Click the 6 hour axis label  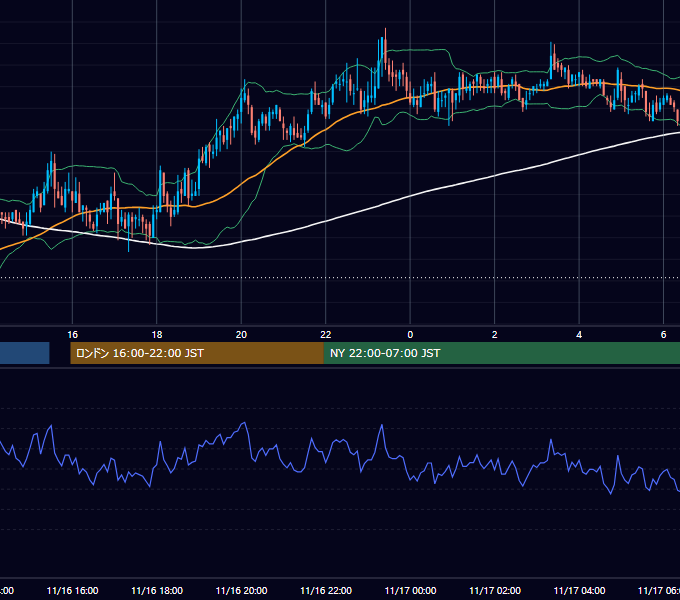coord(663,335)
